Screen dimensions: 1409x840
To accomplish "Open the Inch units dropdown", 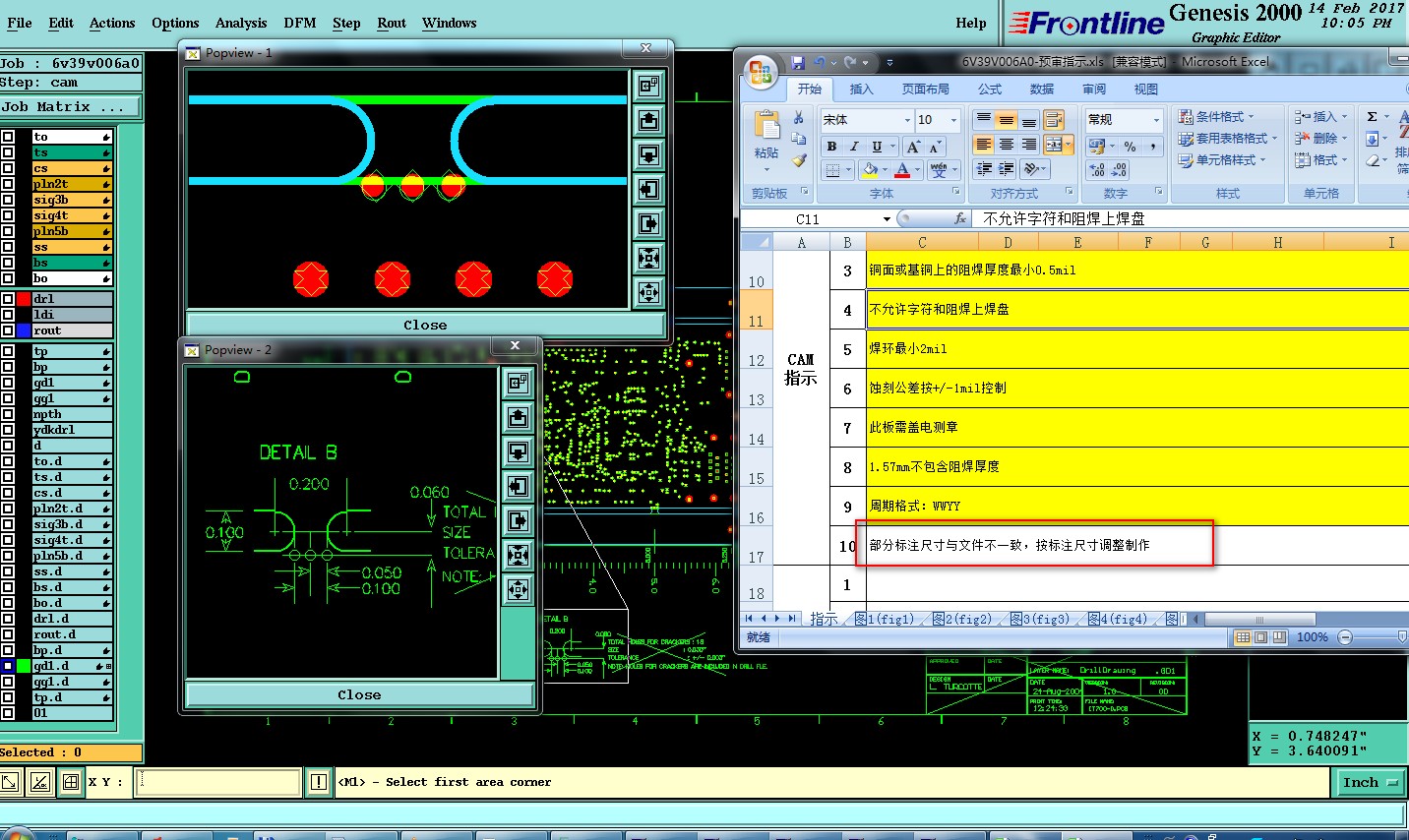I will point(1370,782).
